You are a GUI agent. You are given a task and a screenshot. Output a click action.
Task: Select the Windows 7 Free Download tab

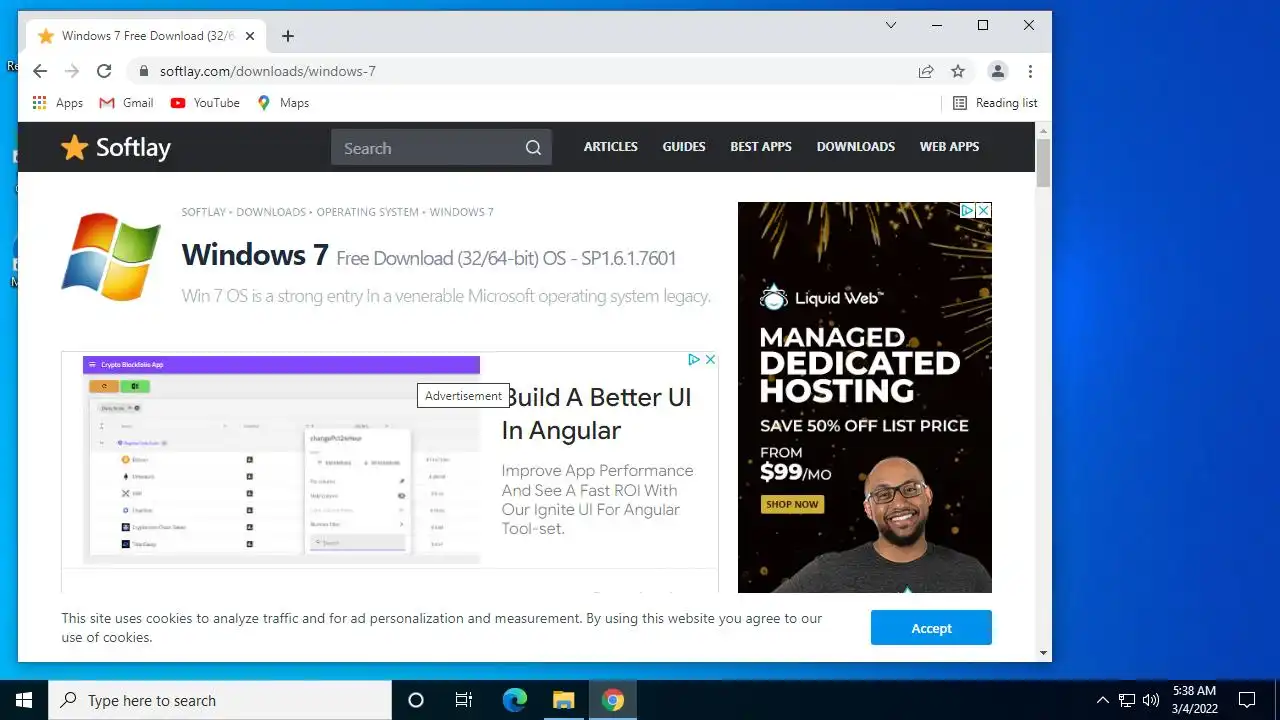click(x=147, y=36)
